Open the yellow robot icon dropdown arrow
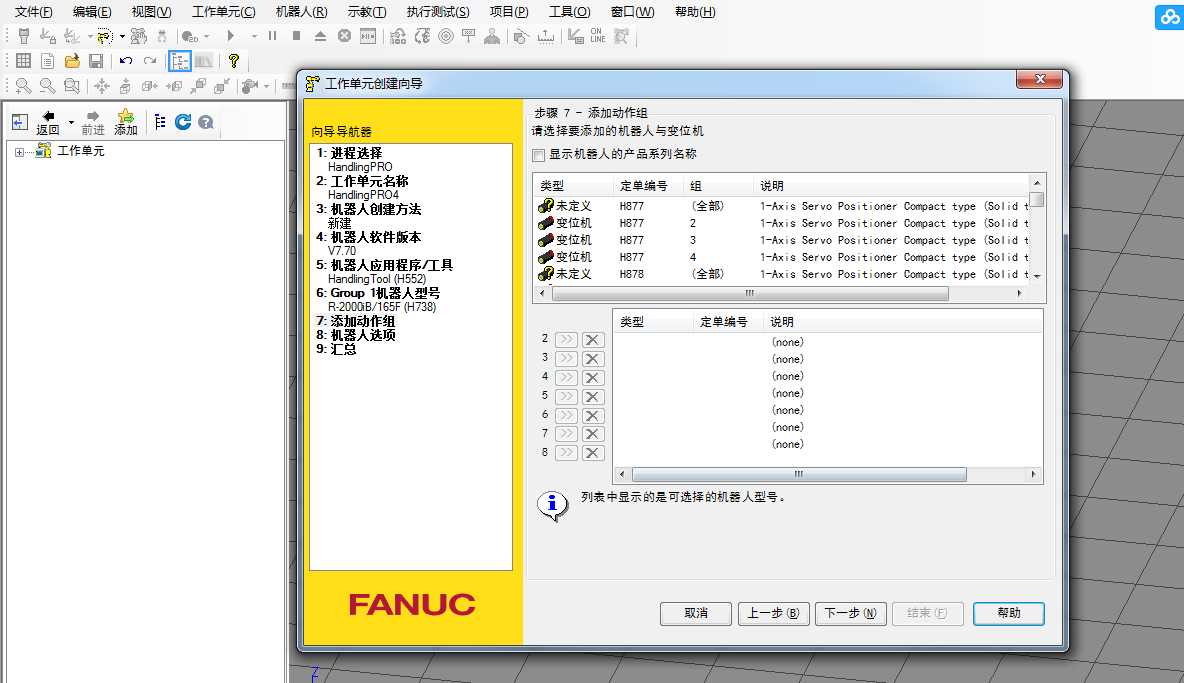This screenshot has height=683, width=1184. 122,36
